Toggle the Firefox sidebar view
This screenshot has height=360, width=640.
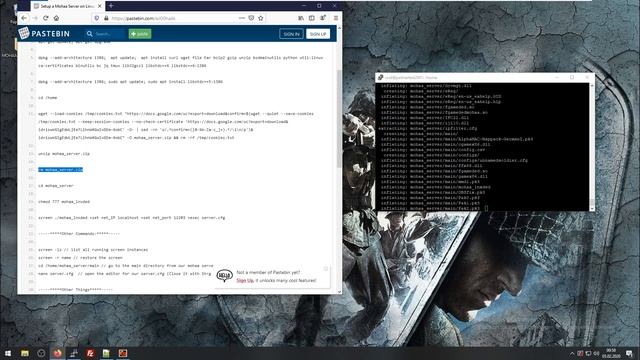click(312, 18)
